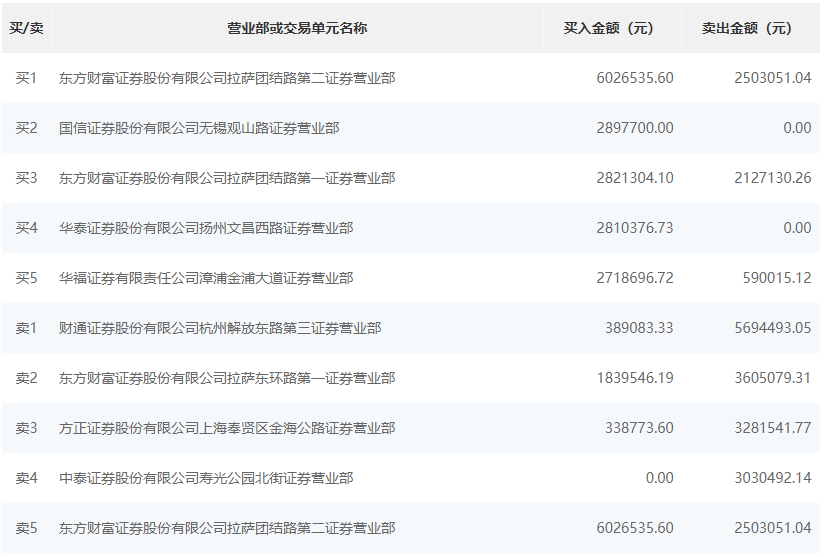This screenshot has width=825, height=557.
Task: Click sell amount 2127130.26
Action: coord(772,178)
